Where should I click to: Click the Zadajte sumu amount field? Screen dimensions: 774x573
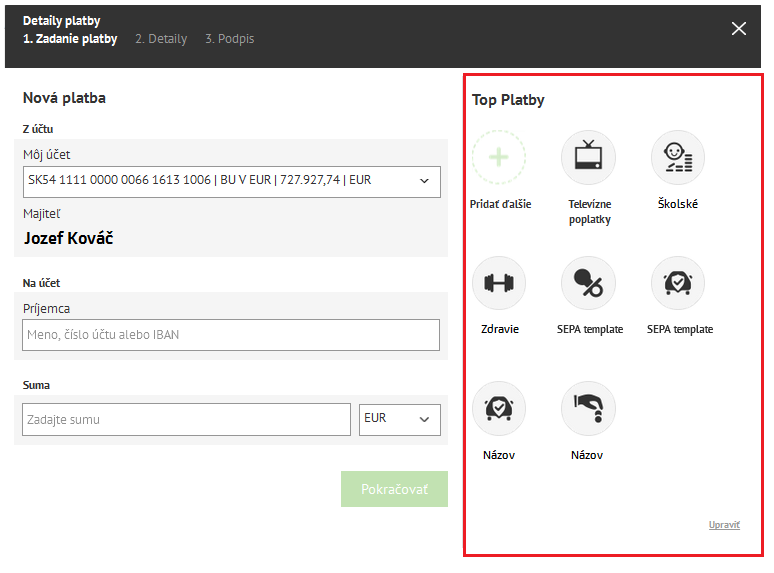click(187, 420)
